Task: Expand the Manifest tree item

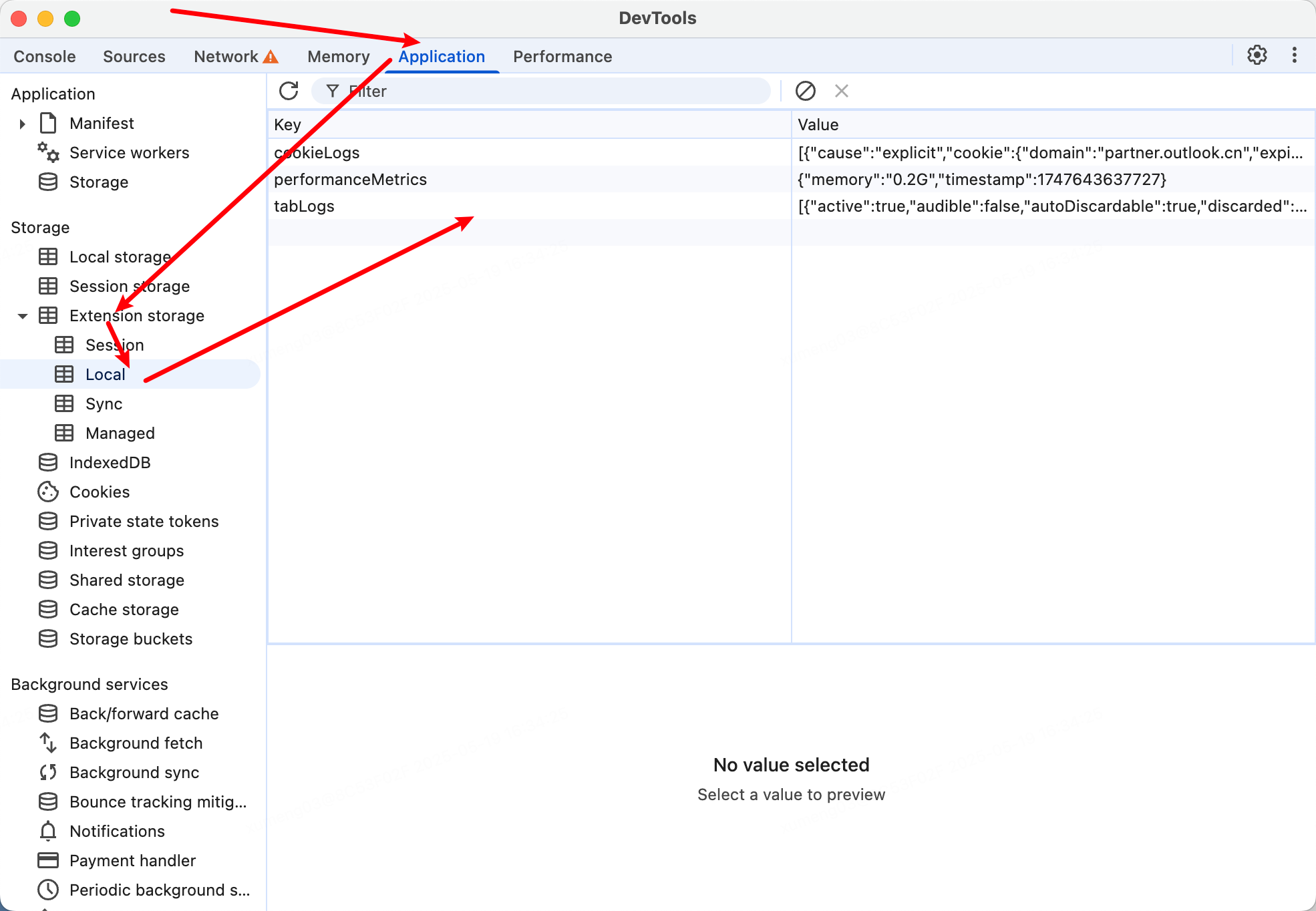Action: 23,124
